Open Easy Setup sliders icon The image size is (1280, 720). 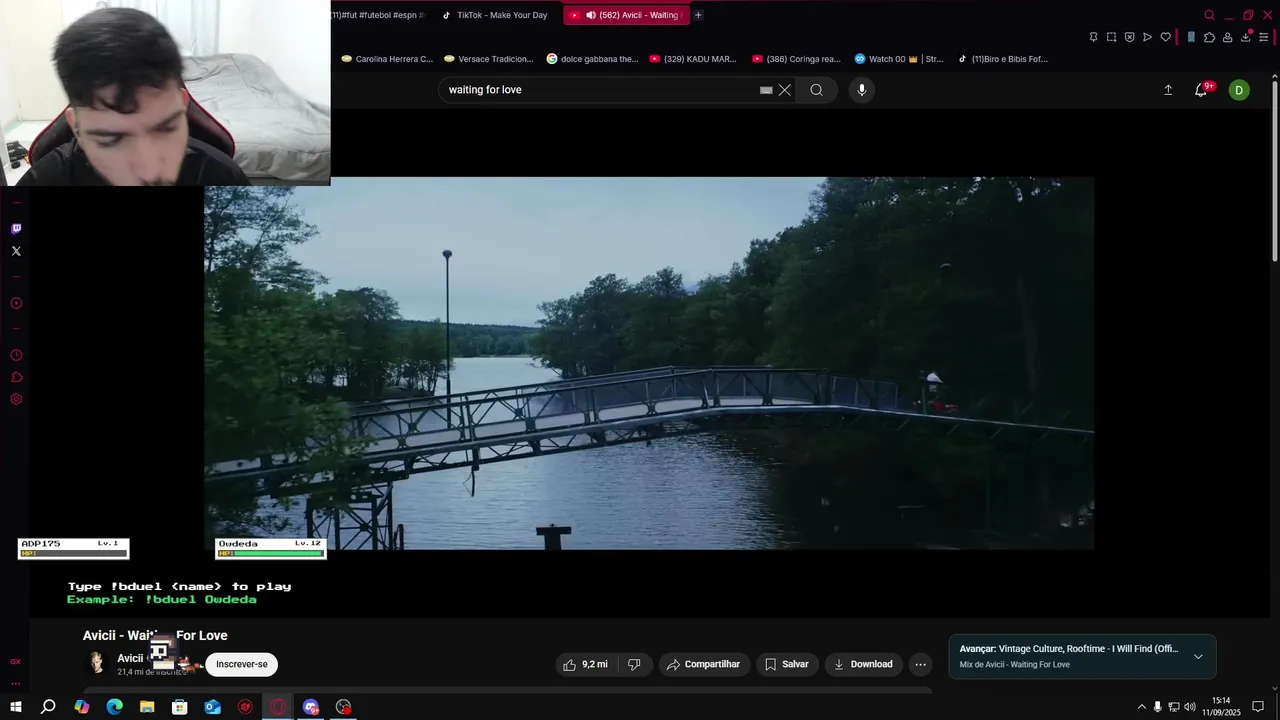(1264, 37)
